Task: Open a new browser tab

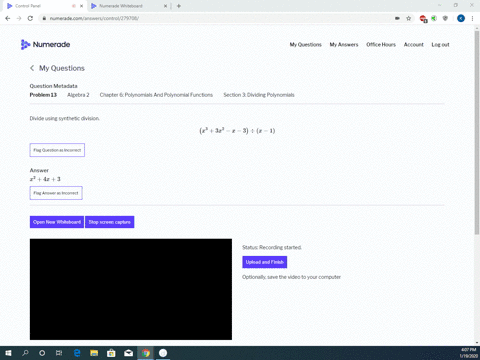Action: pyautogui.click(x=179, y=6)
